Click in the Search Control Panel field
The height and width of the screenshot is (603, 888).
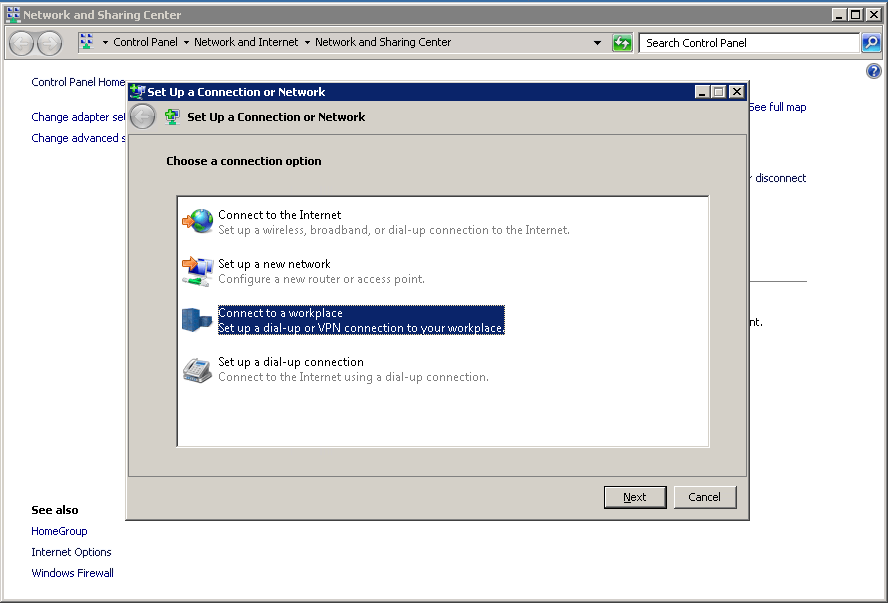click(x=748, y=43)
